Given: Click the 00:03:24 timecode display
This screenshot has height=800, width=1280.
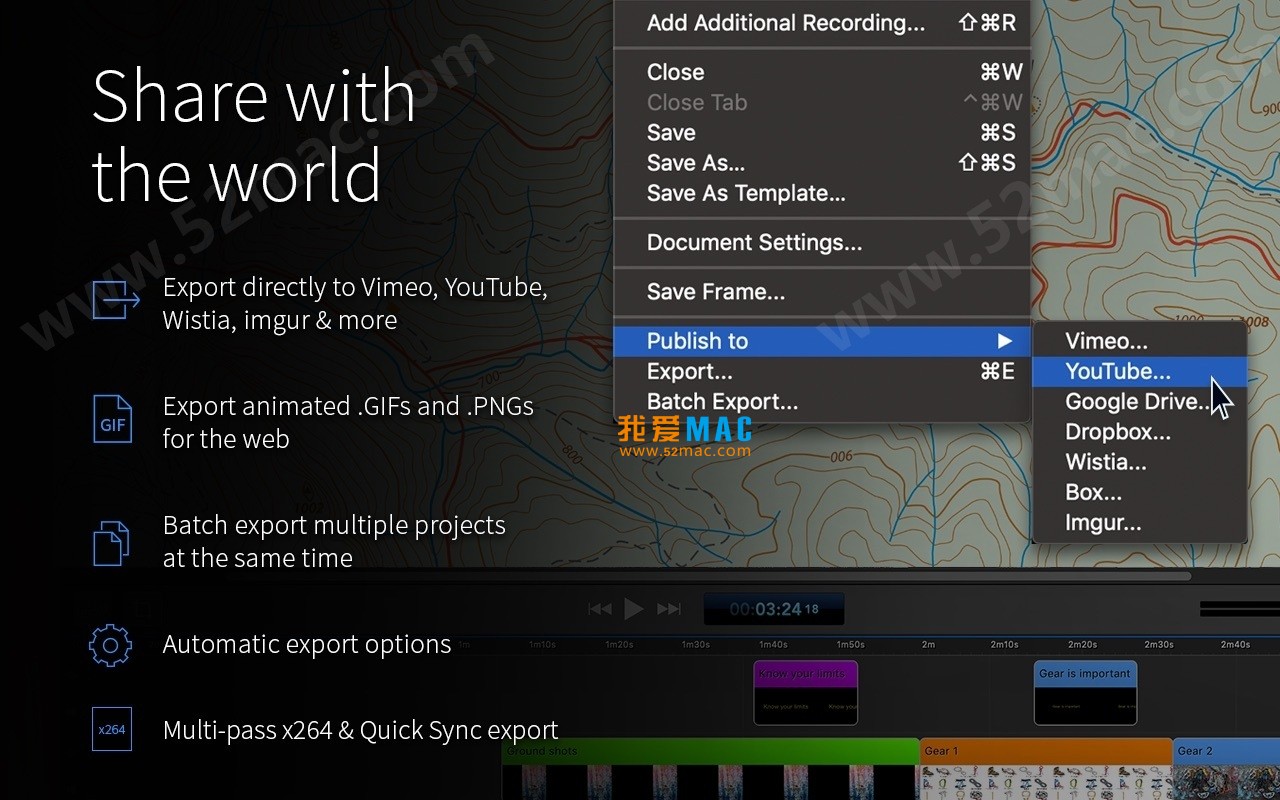Looking at the screenshot, I should tap(773, 609).
